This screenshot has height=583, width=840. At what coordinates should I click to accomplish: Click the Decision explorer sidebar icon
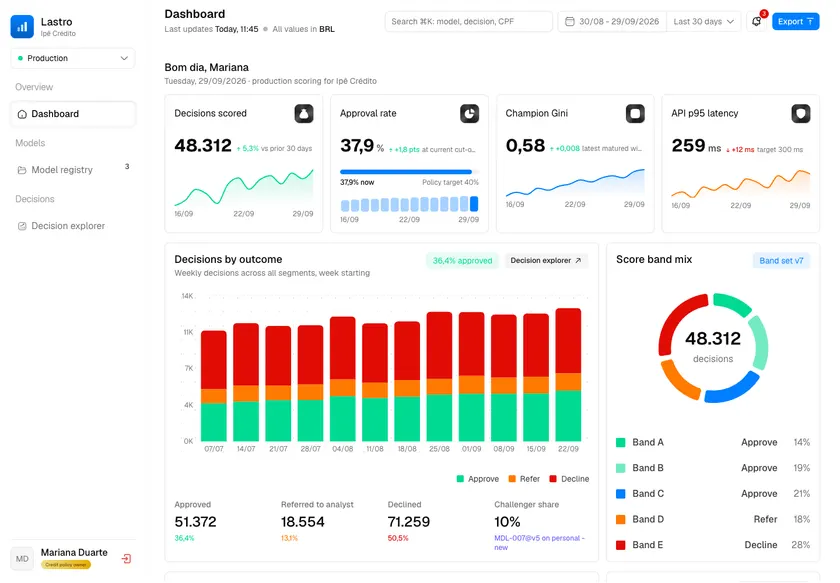(x=22, y=226)
